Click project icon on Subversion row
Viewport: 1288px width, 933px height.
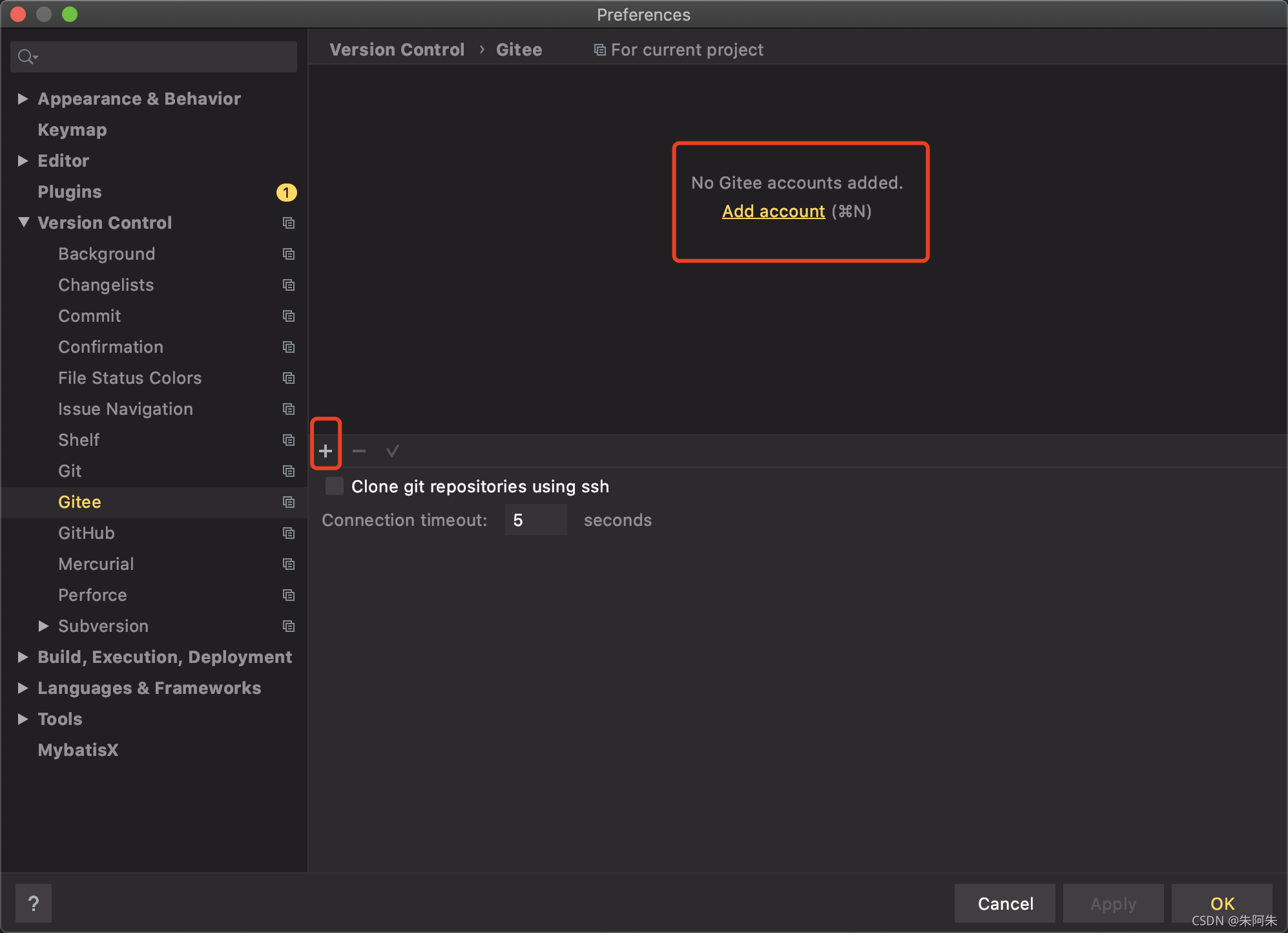click(x=289, y=626)
